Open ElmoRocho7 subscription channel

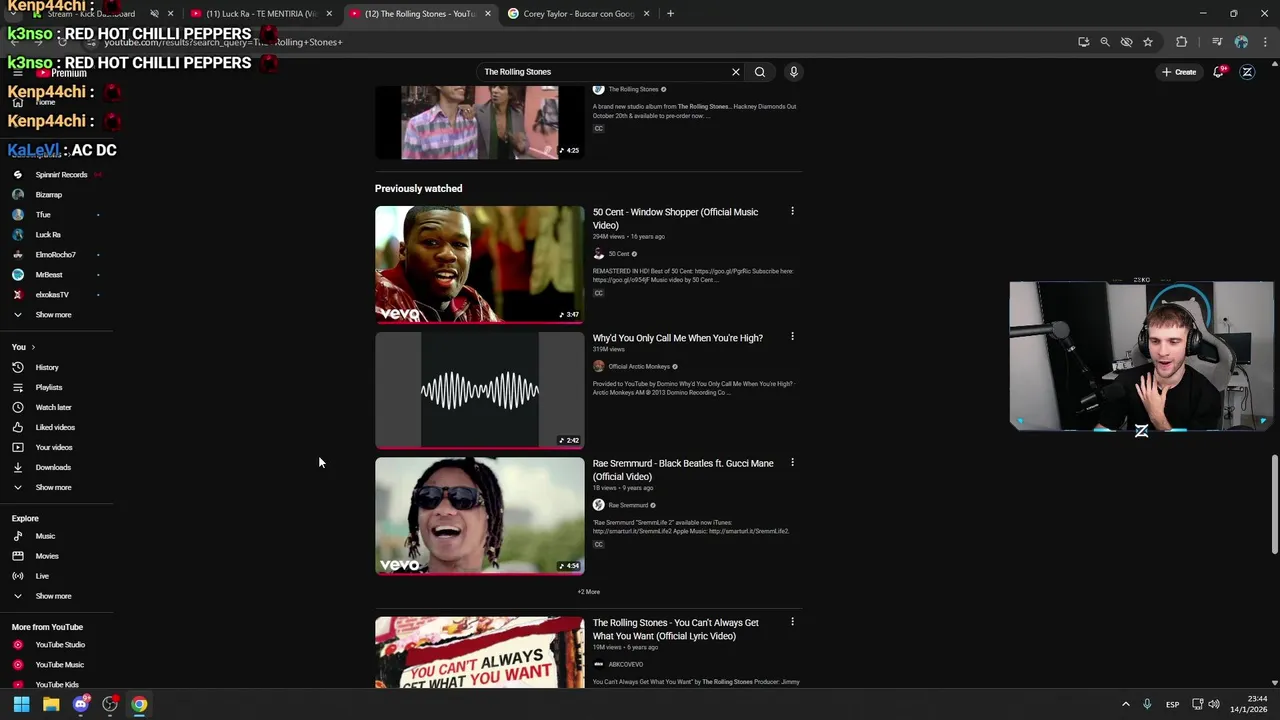point(55,255)
